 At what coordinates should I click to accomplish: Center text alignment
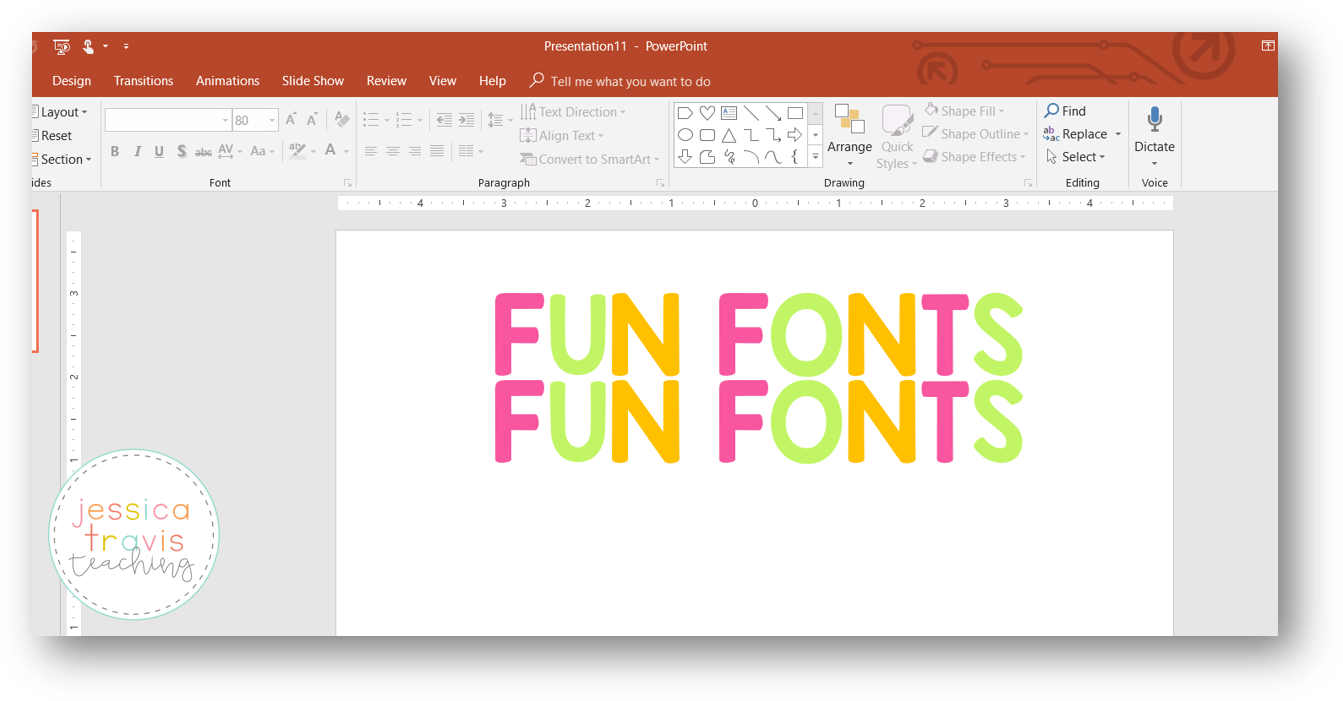pos(393,151)
